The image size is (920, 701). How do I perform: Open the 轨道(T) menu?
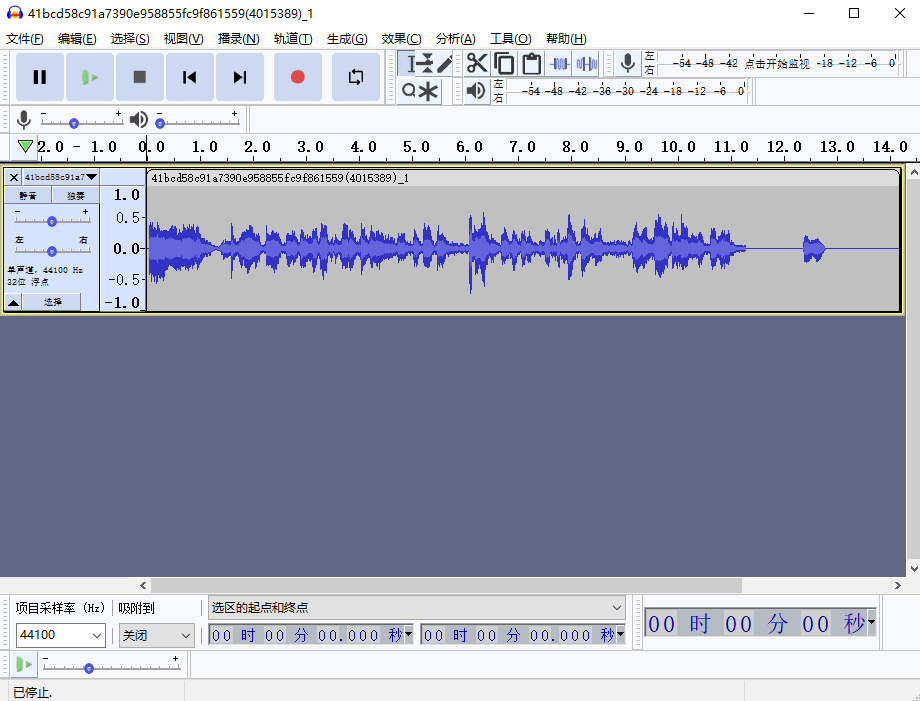[293, 39]
